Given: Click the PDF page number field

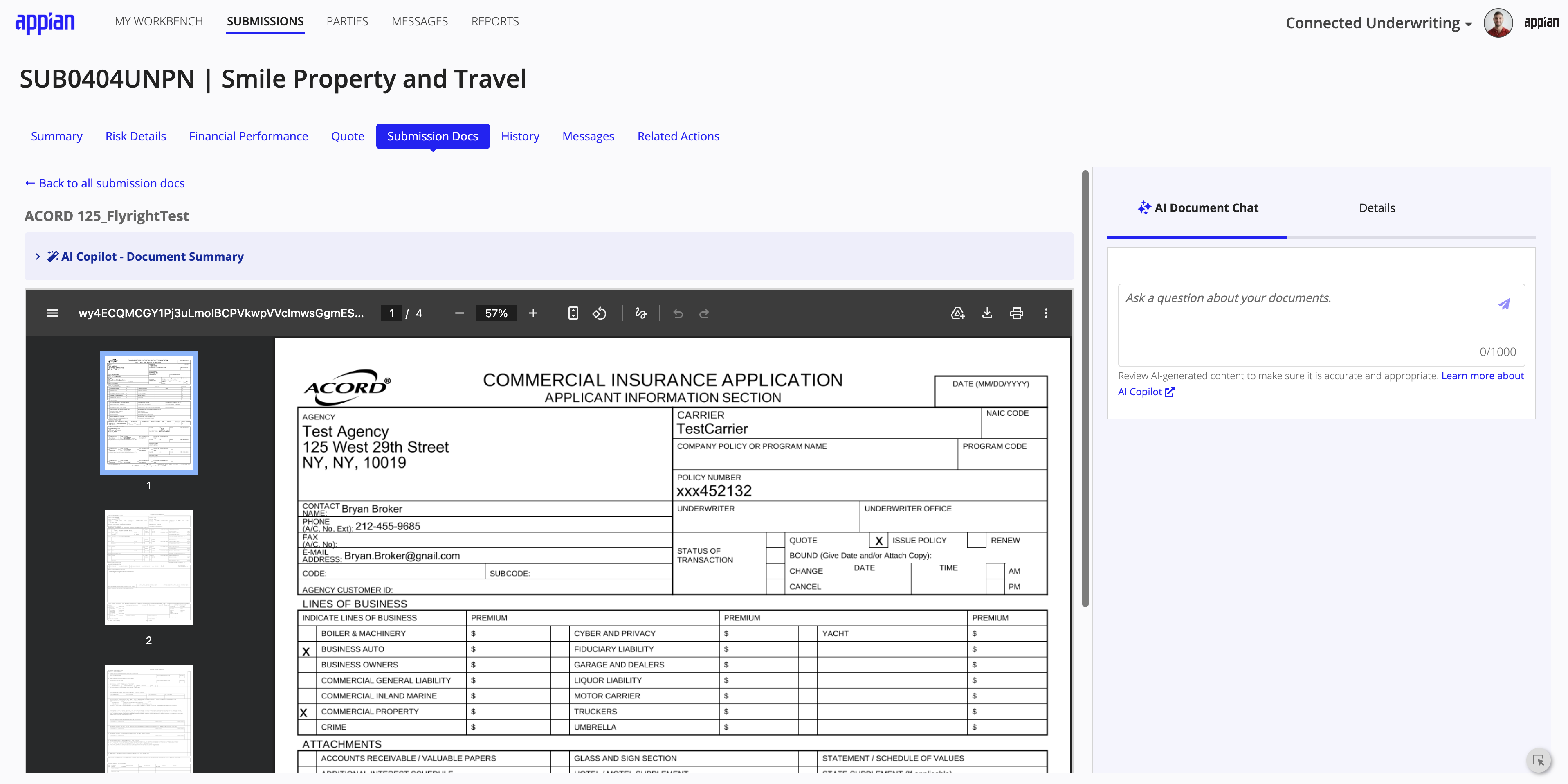Looking at the screenshot, I should pyautogui.click(x=391, y=313).
